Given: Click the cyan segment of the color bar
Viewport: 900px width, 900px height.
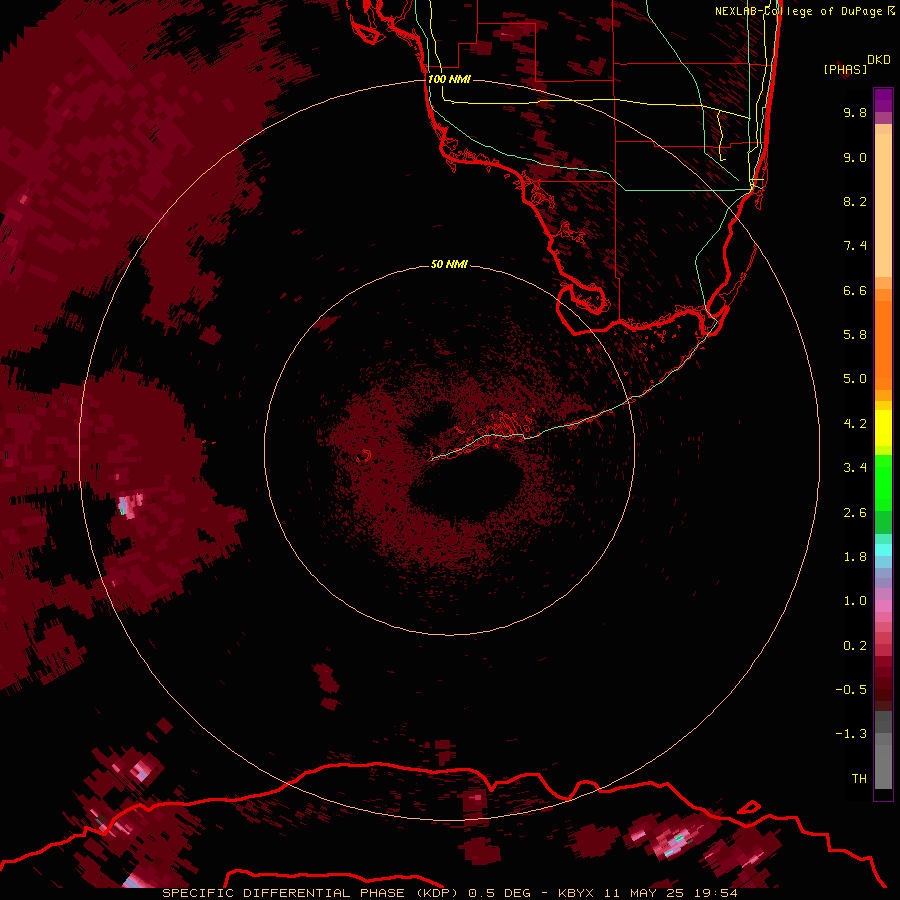Looking at the screenshot, I should click(883, 550).
